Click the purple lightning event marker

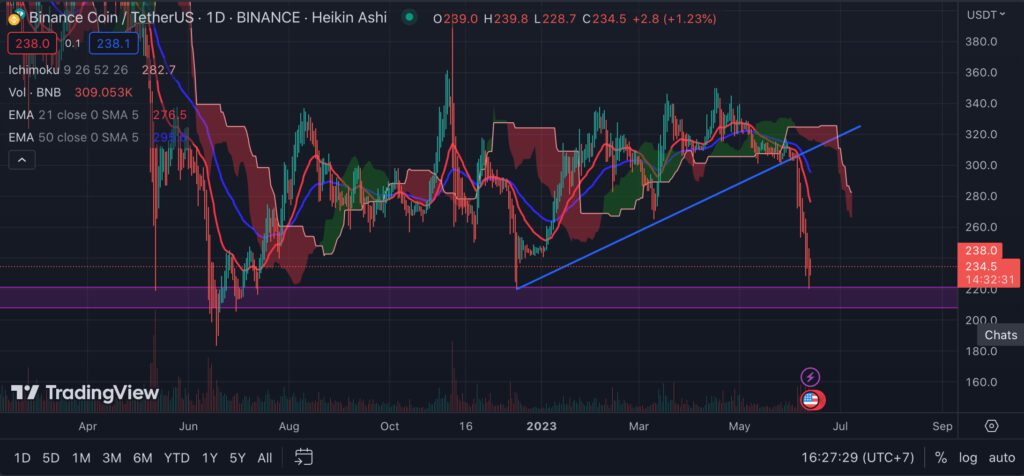tap(810, 377)
